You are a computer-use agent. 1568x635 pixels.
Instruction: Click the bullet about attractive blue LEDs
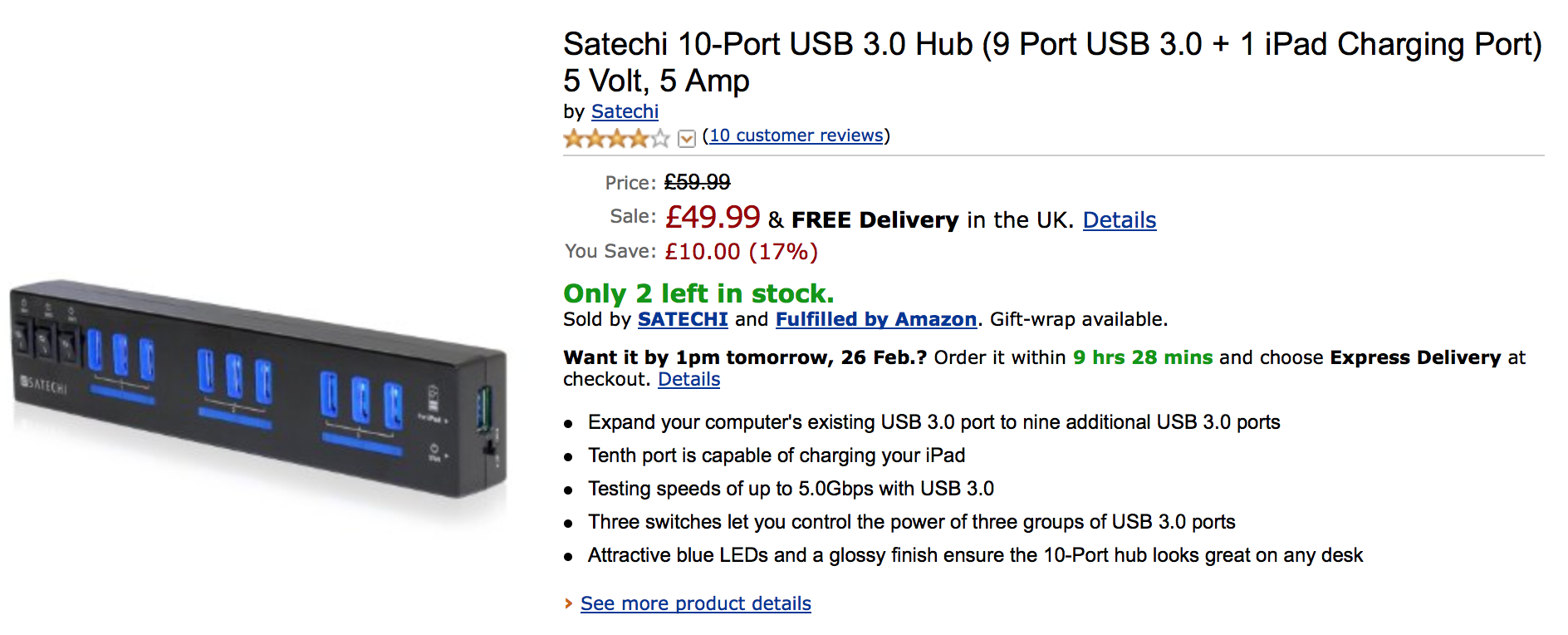[x=975, y=555]
